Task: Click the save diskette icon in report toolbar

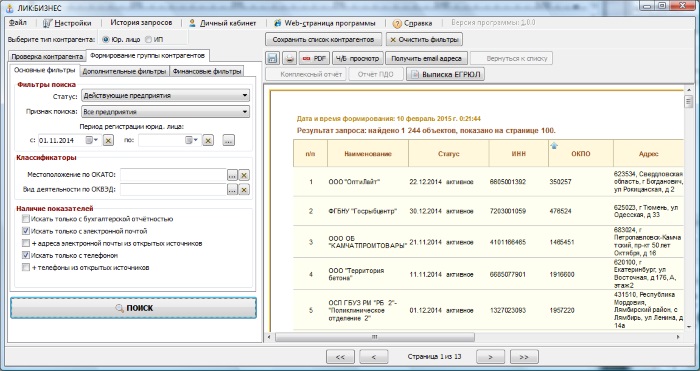Action: pos(273,58)
